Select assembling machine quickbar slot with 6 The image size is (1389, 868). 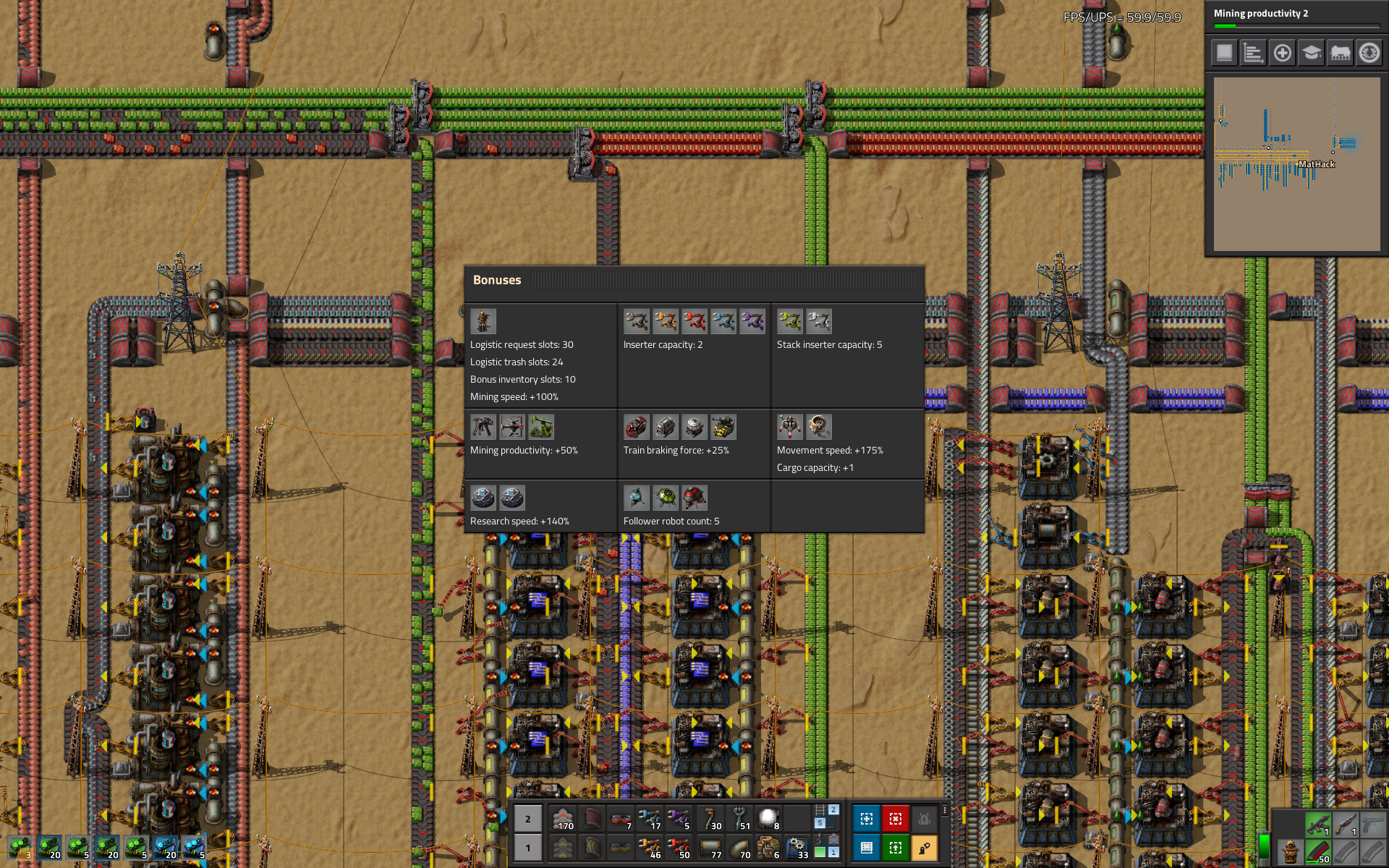pyautogui.click(x=768, y=848)
